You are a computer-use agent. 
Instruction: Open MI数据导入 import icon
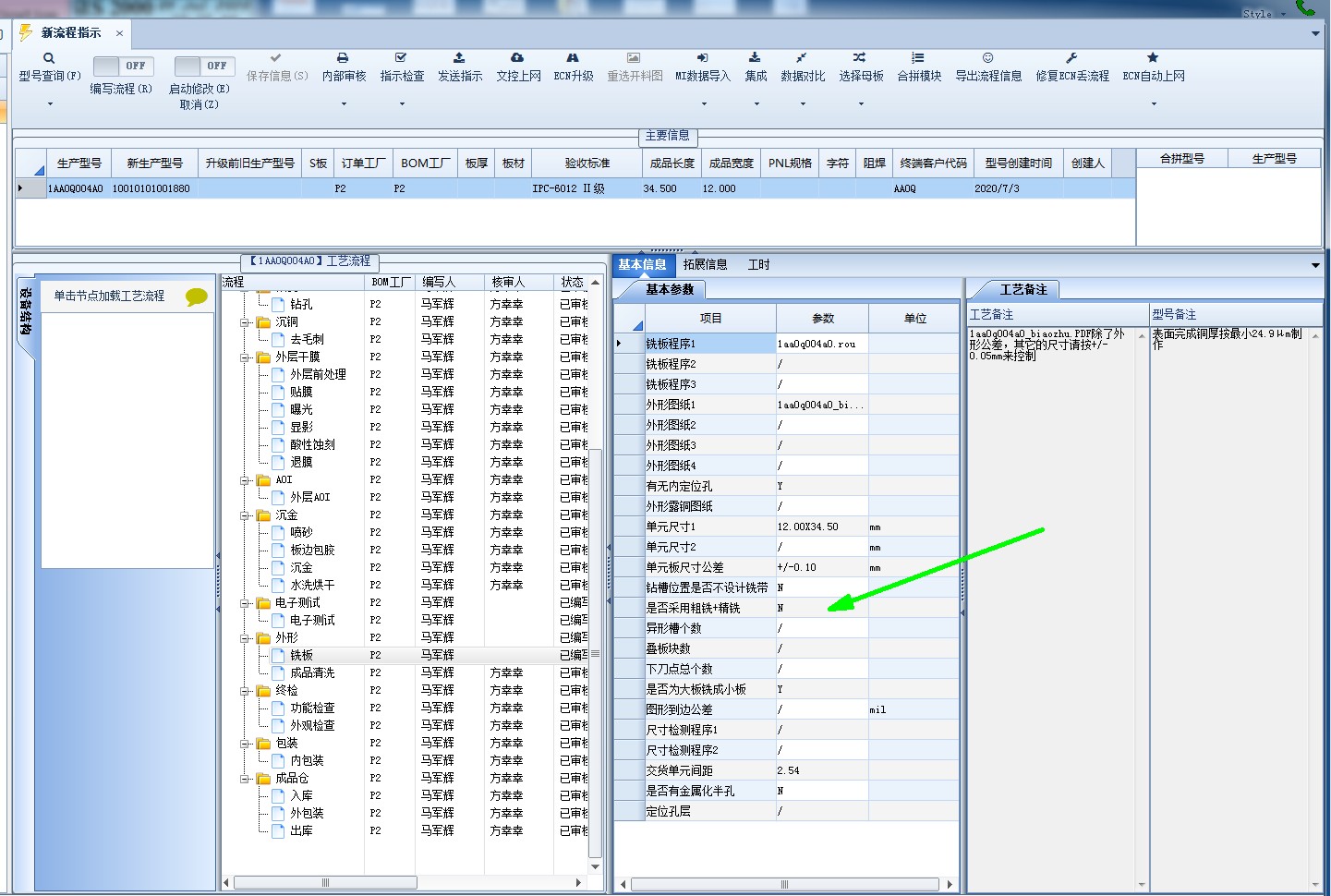(702, 58)
